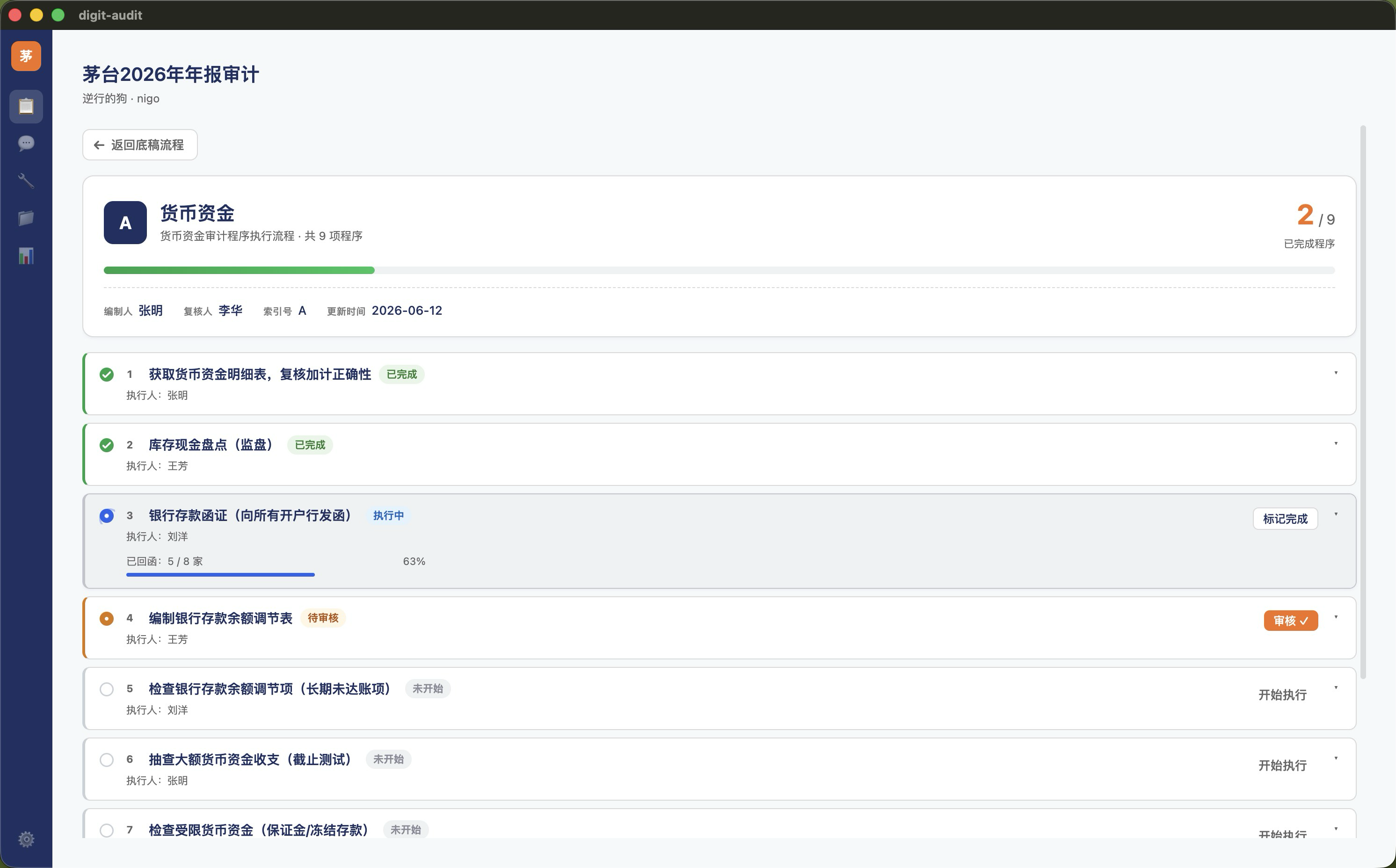This screenshot has width=1396, height=868.
Task: Select empty circle of step 6 抽查大额货币资金收支
Action: point(106,760)
